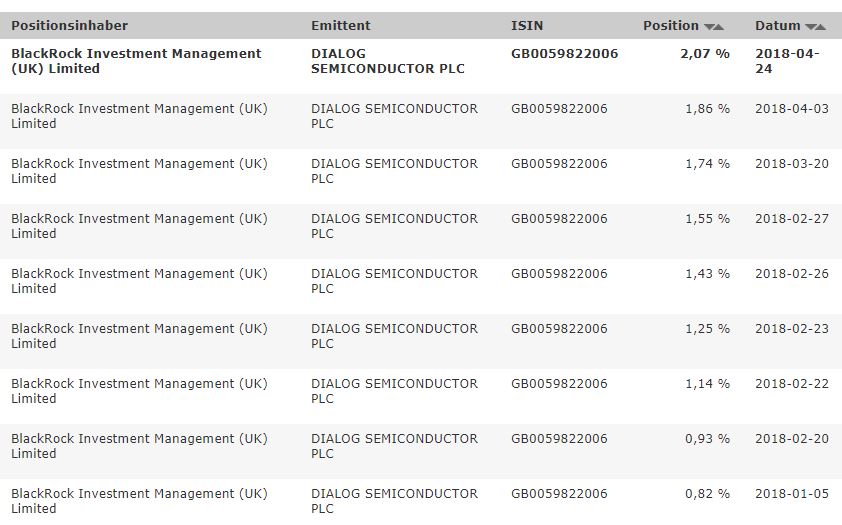Select the 1,14 % position value
The height and width of the screenshot is (525, 842).
tap(707, 384)
